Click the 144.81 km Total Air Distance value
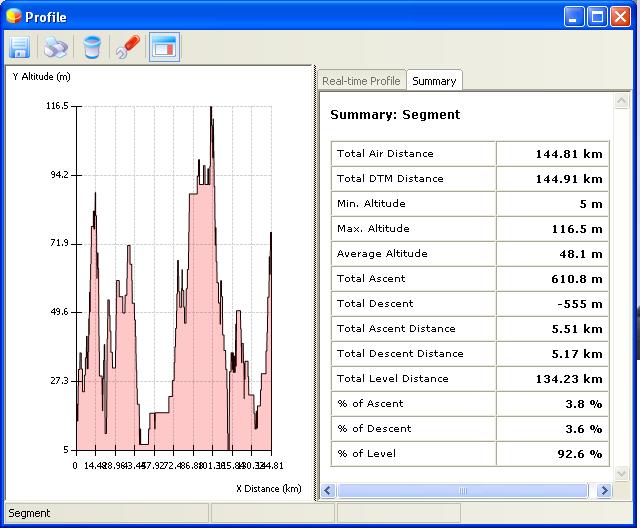640x528 pixels. coord(569,154)
